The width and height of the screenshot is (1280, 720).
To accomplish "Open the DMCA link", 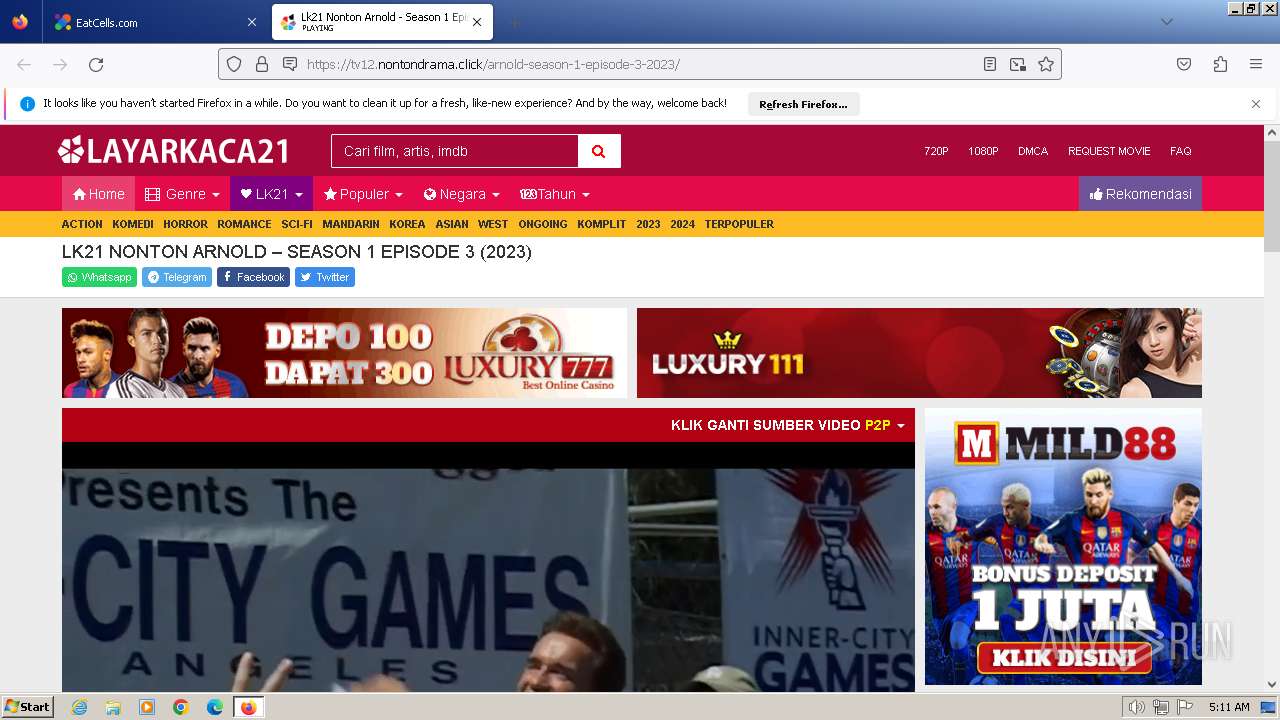I will [x=1033, y=151].
